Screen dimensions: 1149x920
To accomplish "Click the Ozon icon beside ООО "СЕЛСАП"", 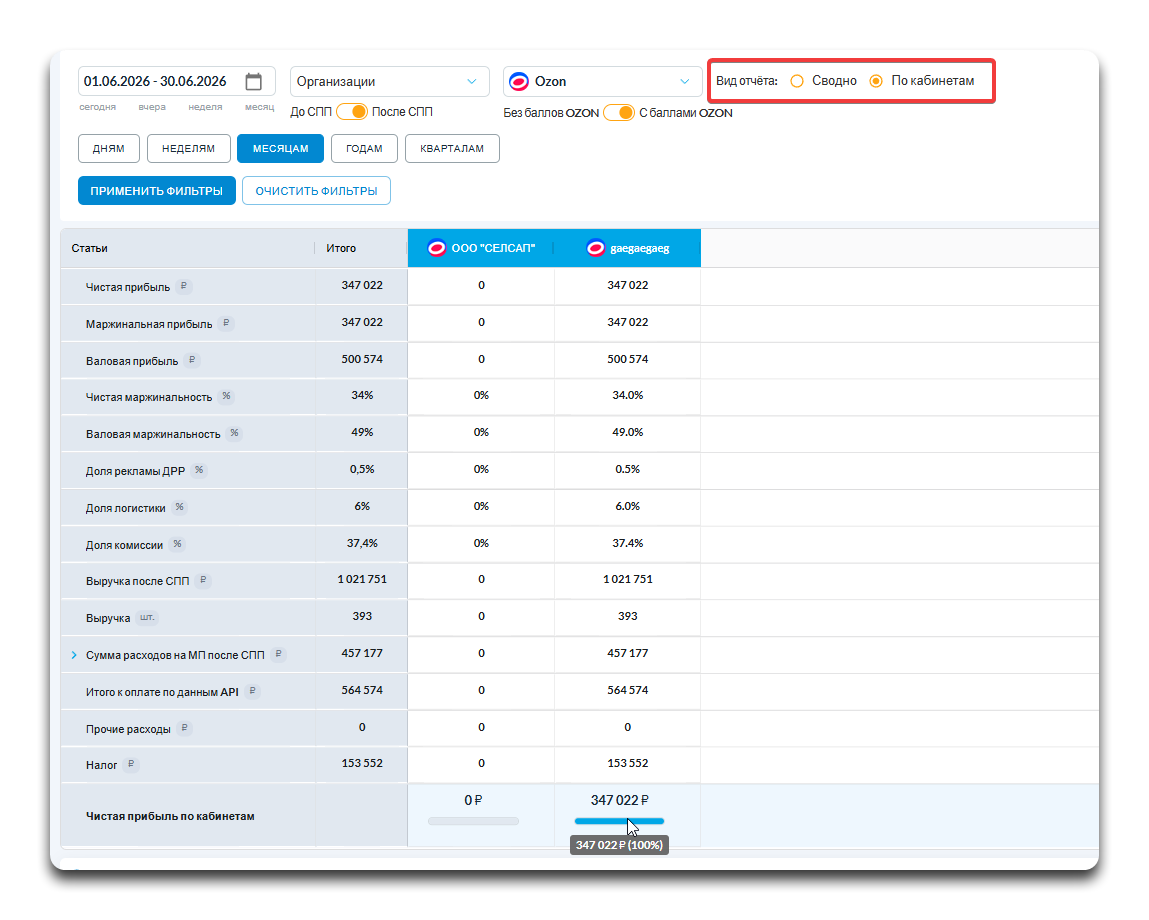I will (x=437, y=249).
